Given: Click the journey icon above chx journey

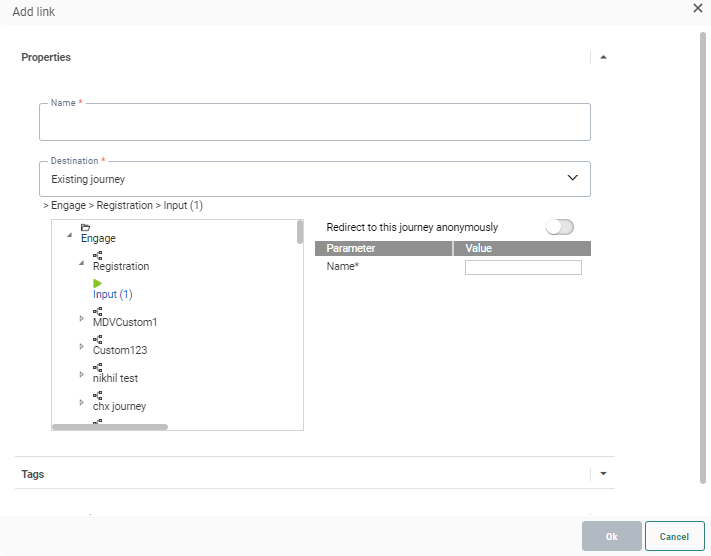Looking at the screenshot, I should tap(97, 396).
